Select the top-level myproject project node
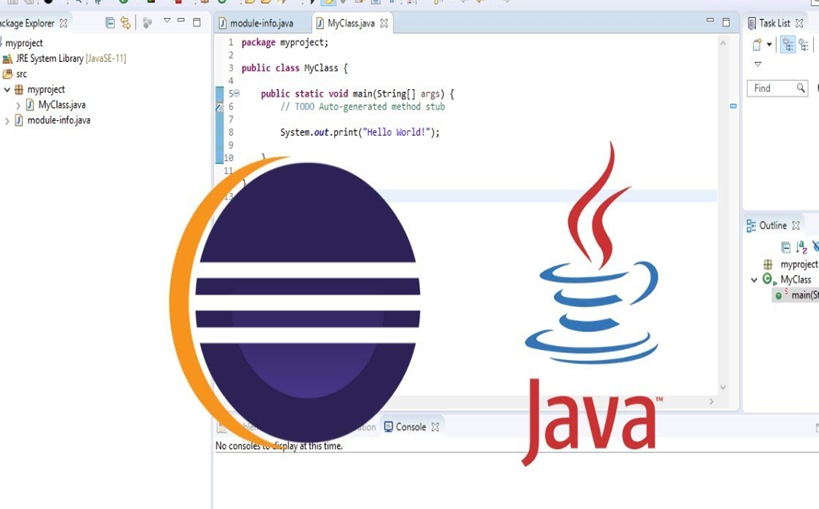 pos(24,43)
